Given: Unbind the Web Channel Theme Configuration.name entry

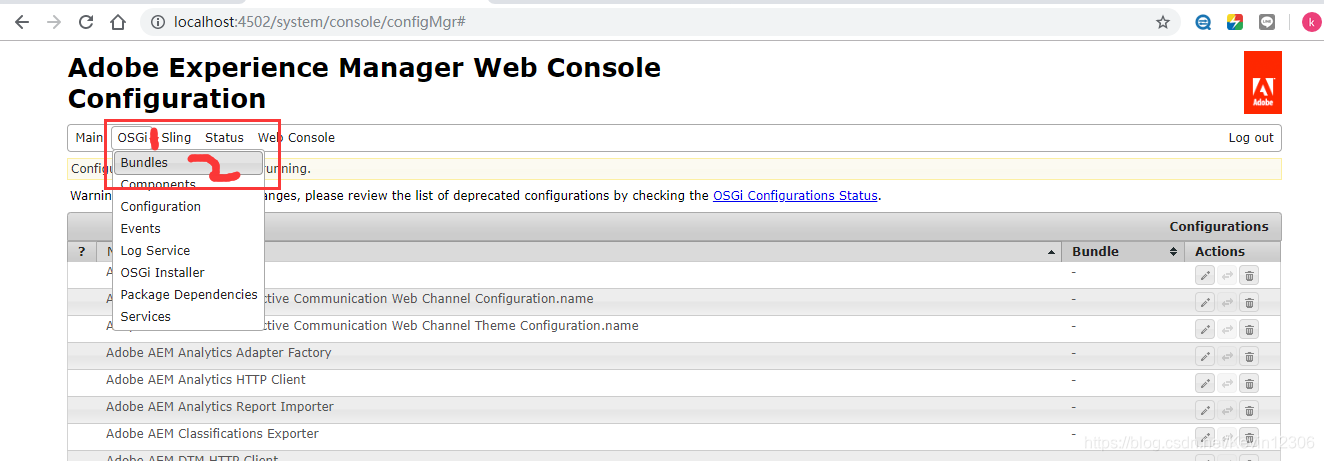Looking at the screenshot, I should pyautogui.click(x=1227, y=329).
